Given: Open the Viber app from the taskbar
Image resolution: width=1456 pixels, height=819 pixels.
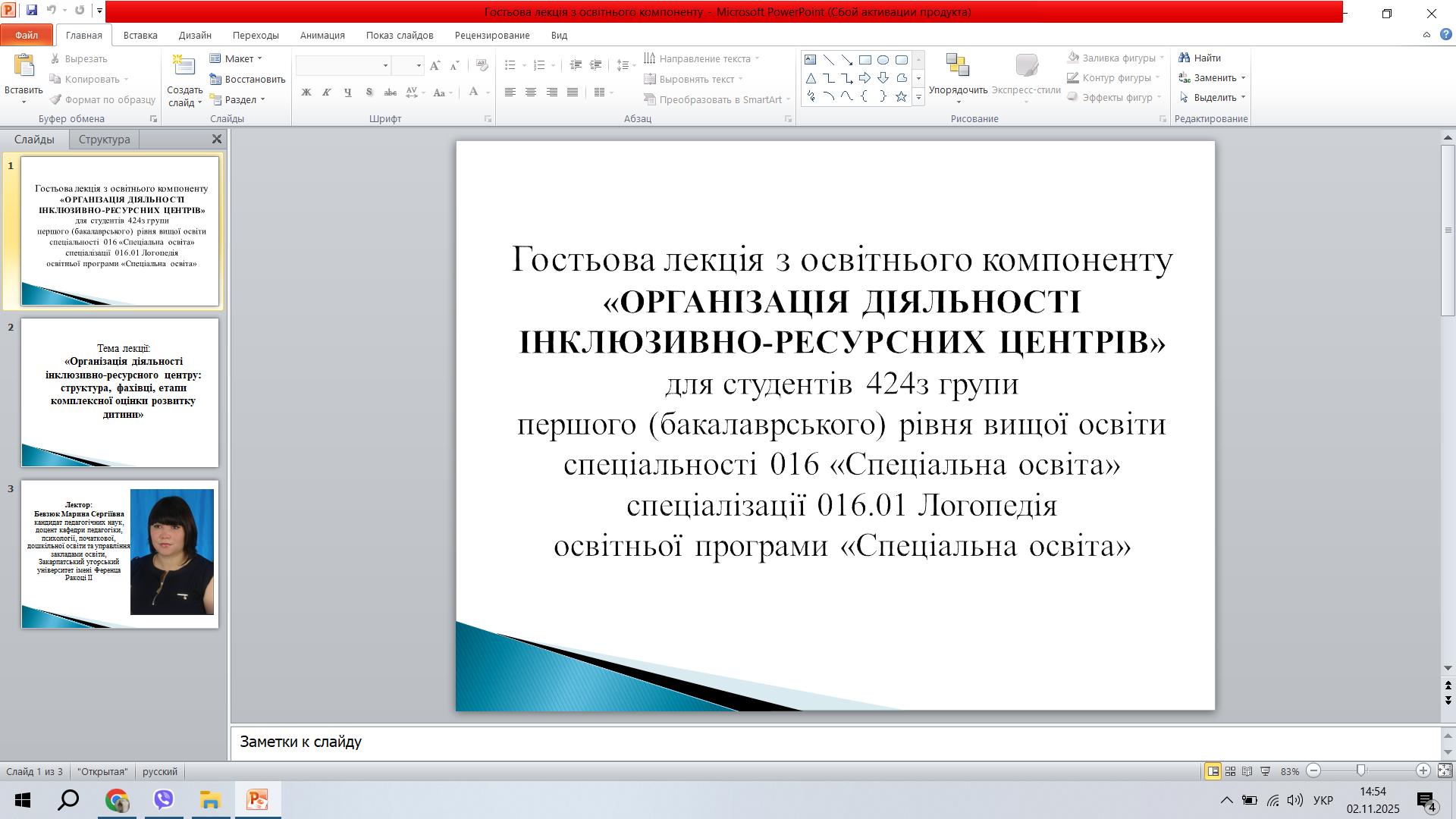Looking at the screenshot, I should click(163, 800).
